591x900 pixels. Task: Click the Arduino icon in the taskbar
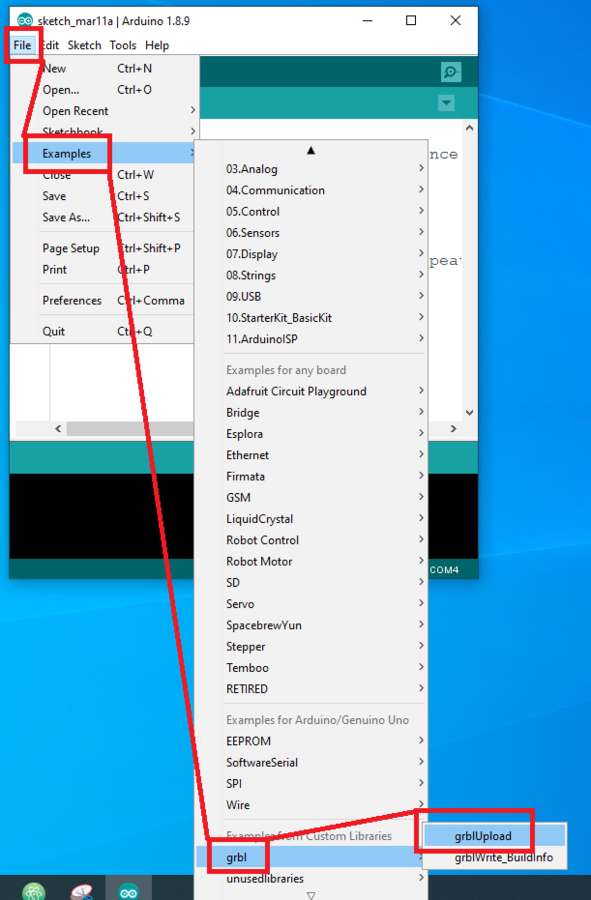(x=128, y=891)
